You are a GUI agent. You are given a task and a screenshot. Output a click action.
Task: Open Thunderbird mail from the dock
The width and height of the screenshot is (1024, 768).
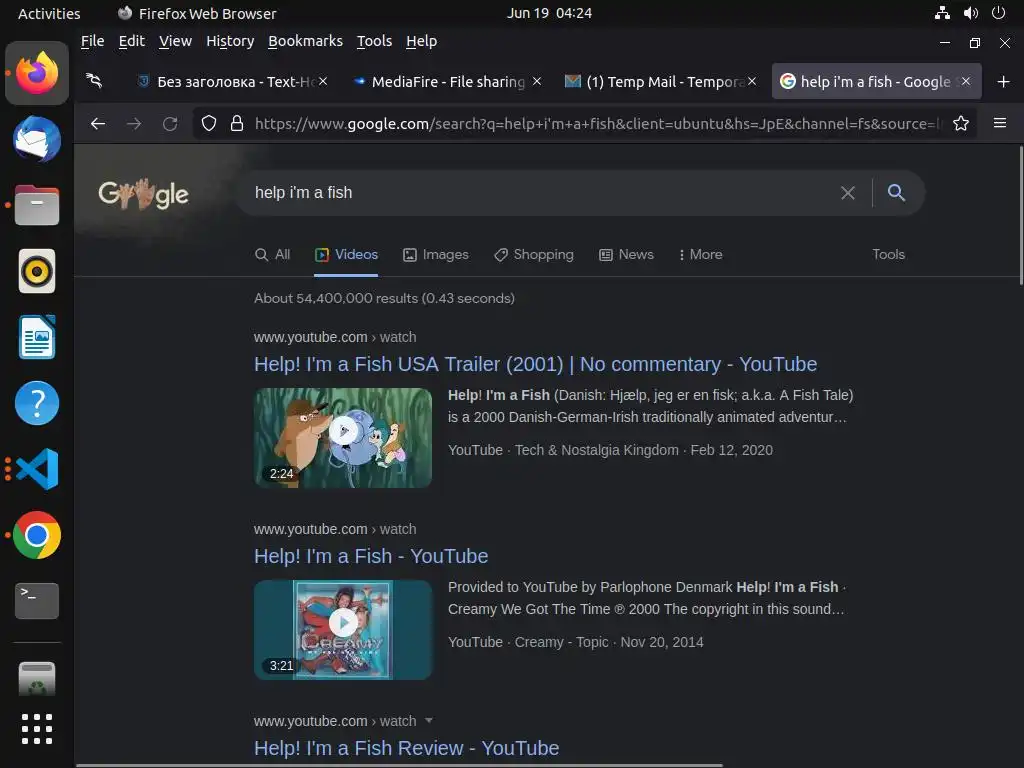click(37, 139)
